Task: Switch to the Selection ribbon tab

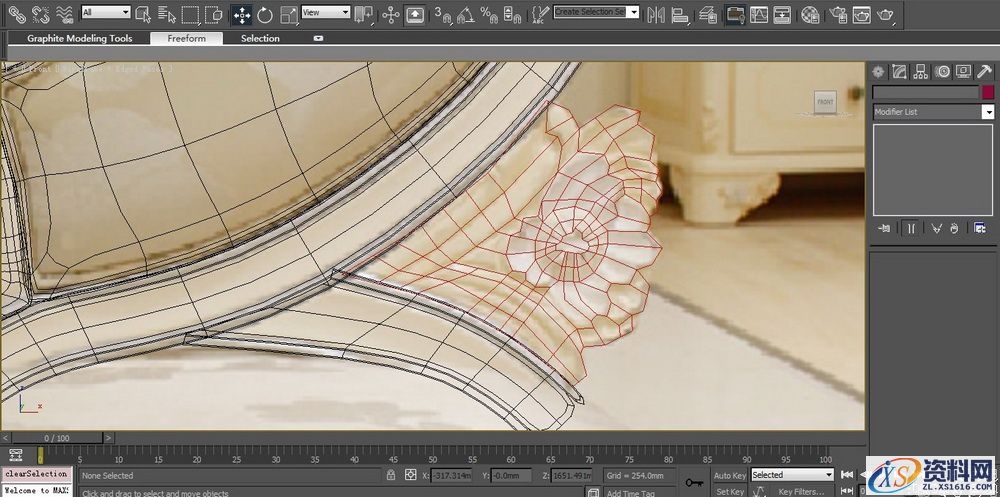Action: coord(260,38)
